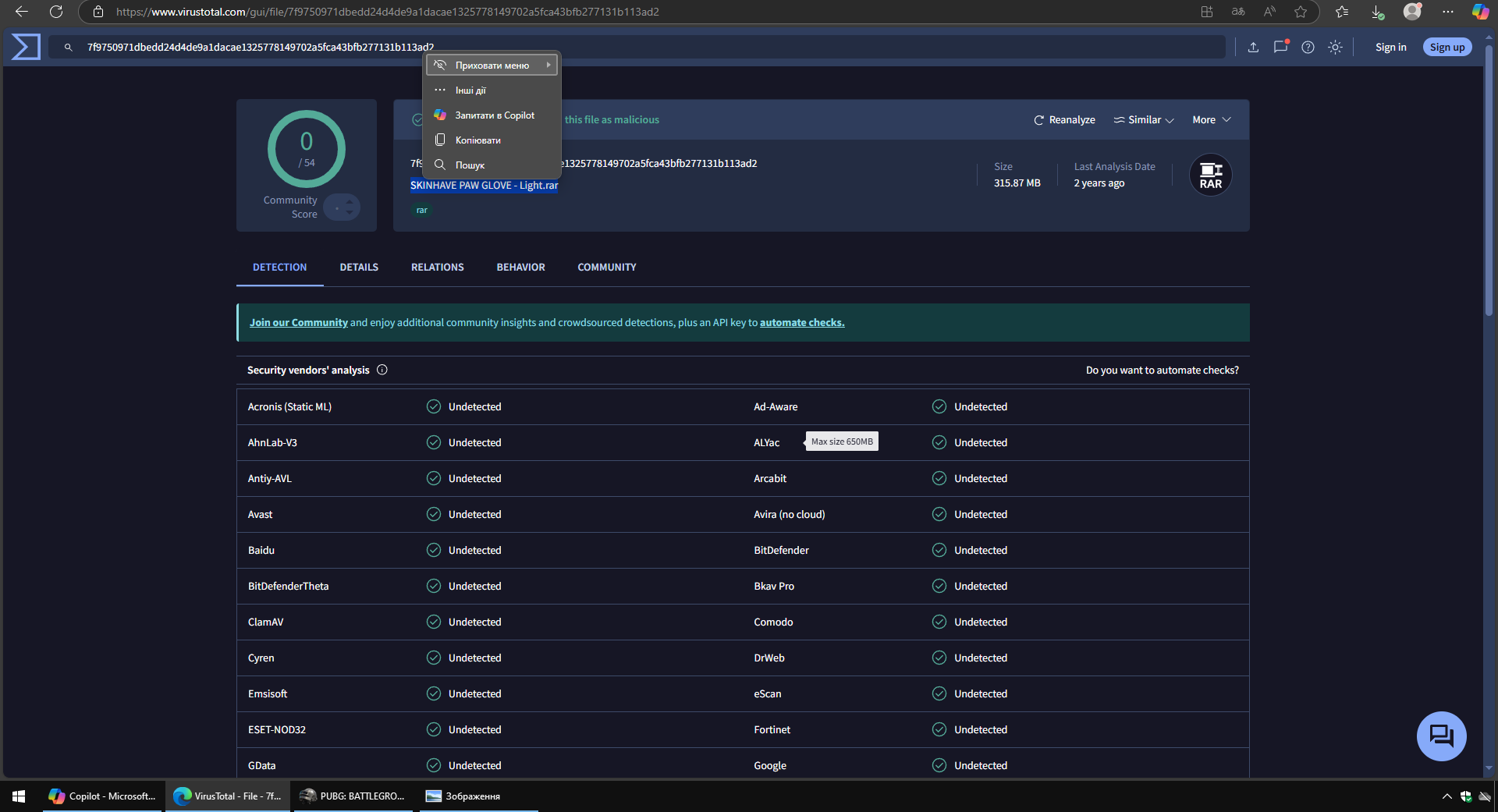This screenshot has height=812, width=1498.
Task: Click the ALYac vendor name
Action: (767, 443)
